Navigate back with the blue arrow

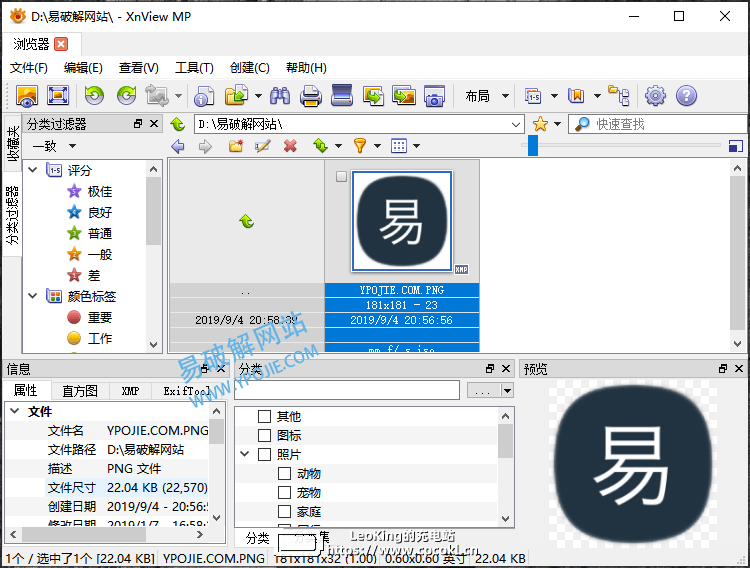(178, 146)
